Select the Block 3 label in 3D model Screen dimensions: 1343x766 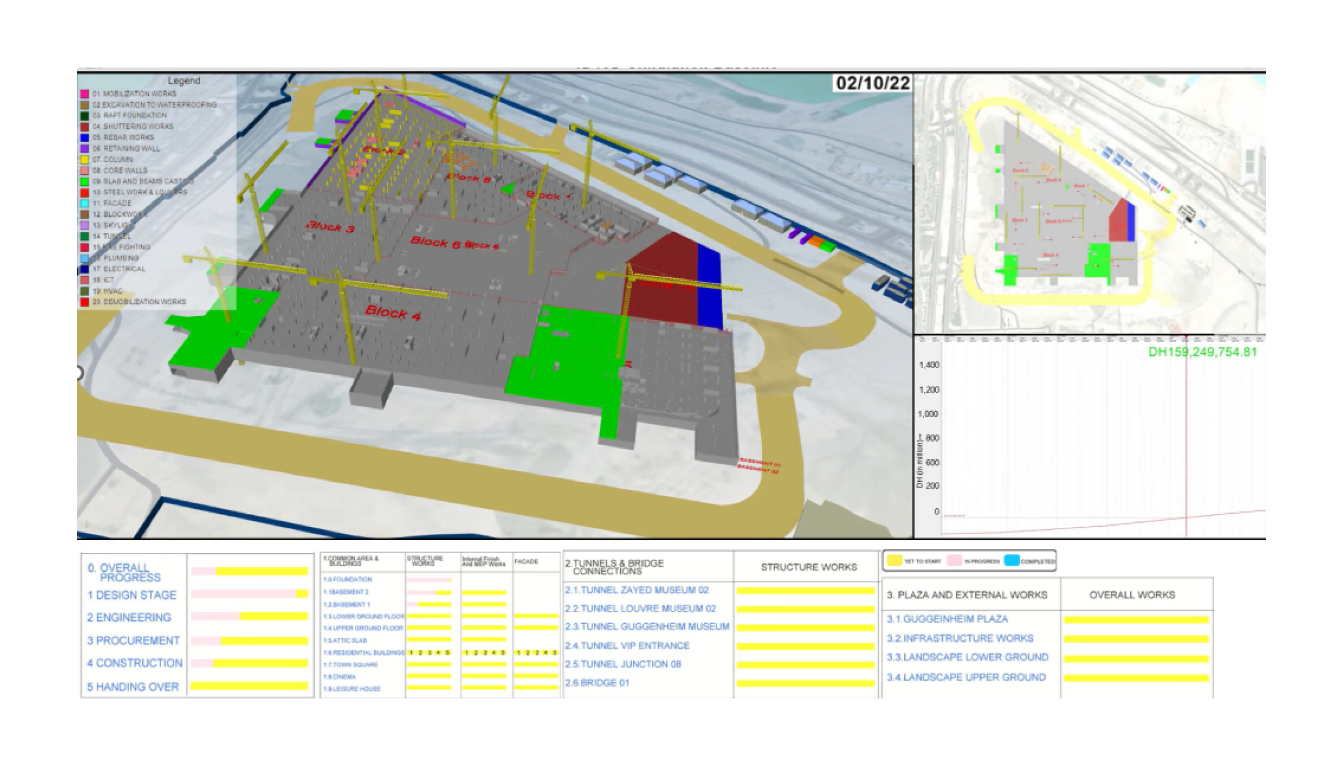pyautogui.click(x=330, y=228)
